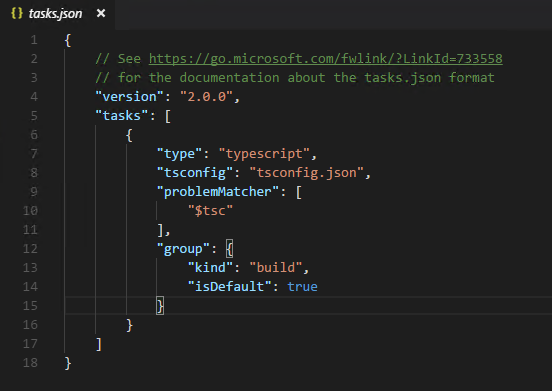Click line number 1 in gutter

(x=34, y=40)
